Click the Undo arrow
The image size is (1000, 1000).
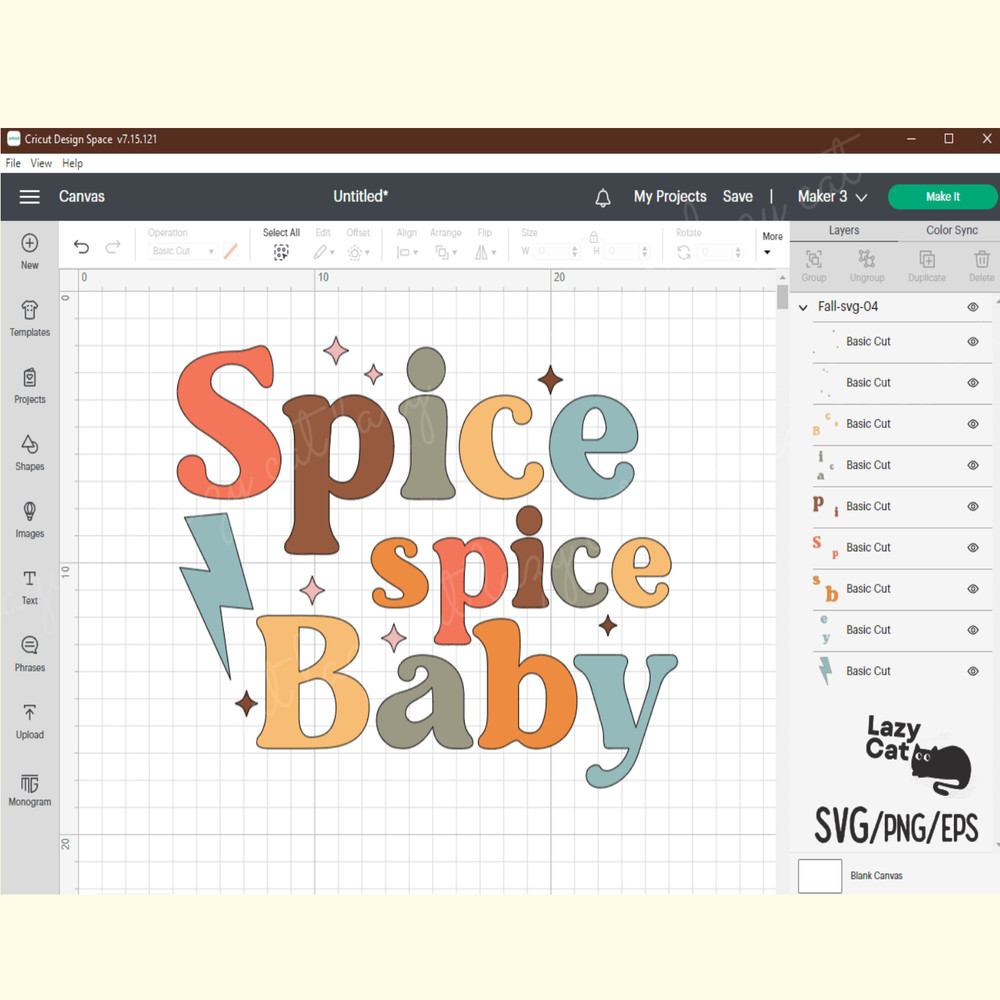(82, 248)
